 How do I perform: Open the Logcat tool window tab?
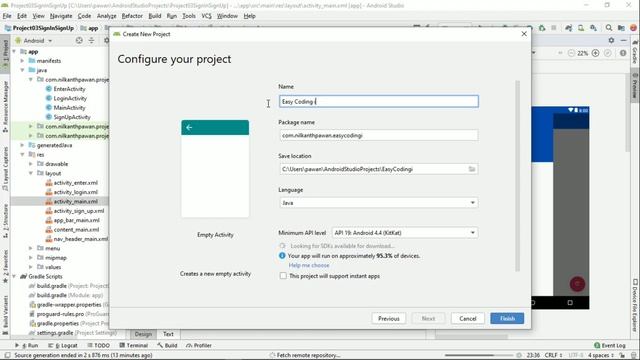tap(63, 345)
